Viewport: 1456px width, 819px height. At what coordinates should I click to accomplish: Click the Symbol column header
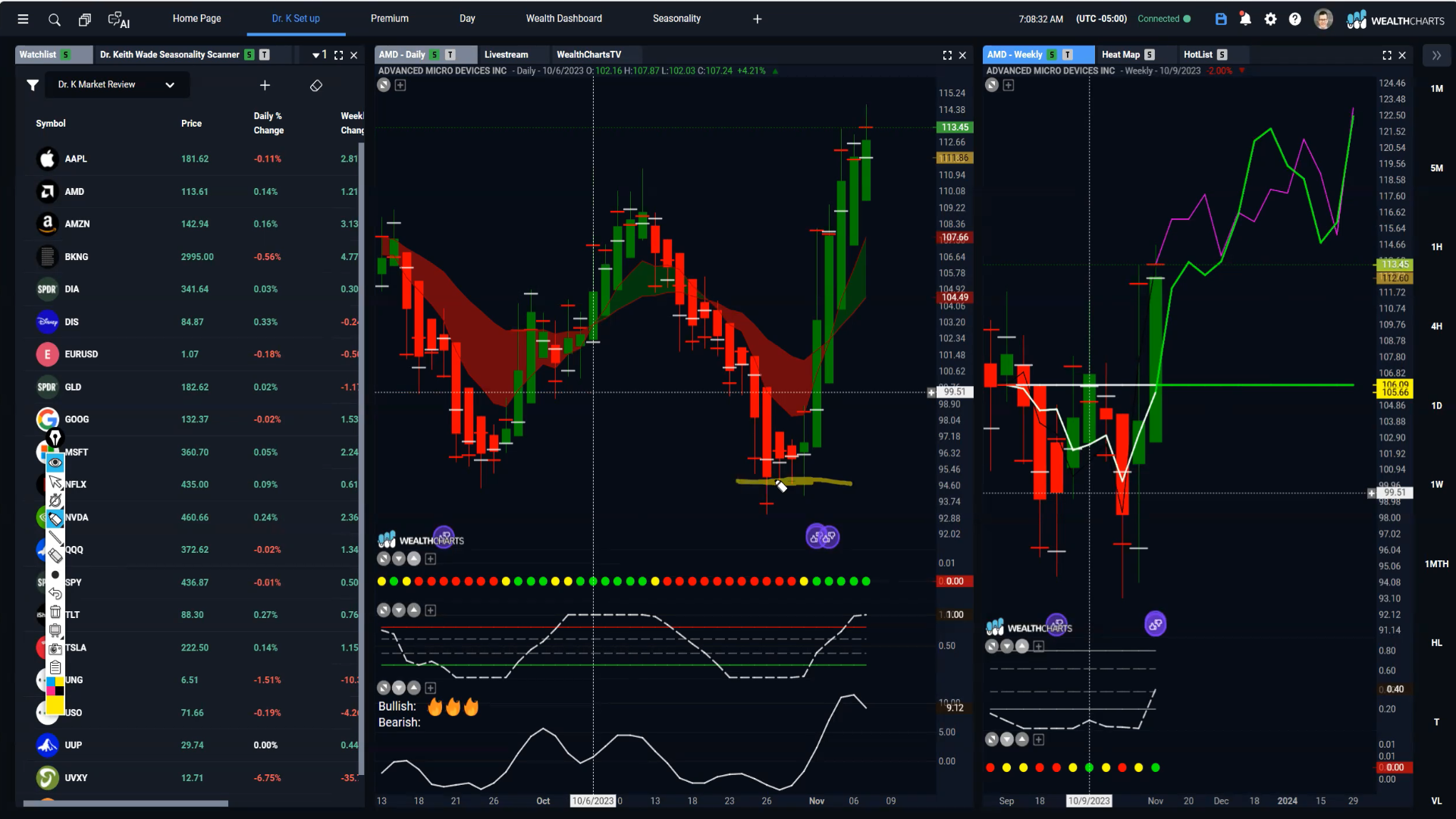[51, 124]
